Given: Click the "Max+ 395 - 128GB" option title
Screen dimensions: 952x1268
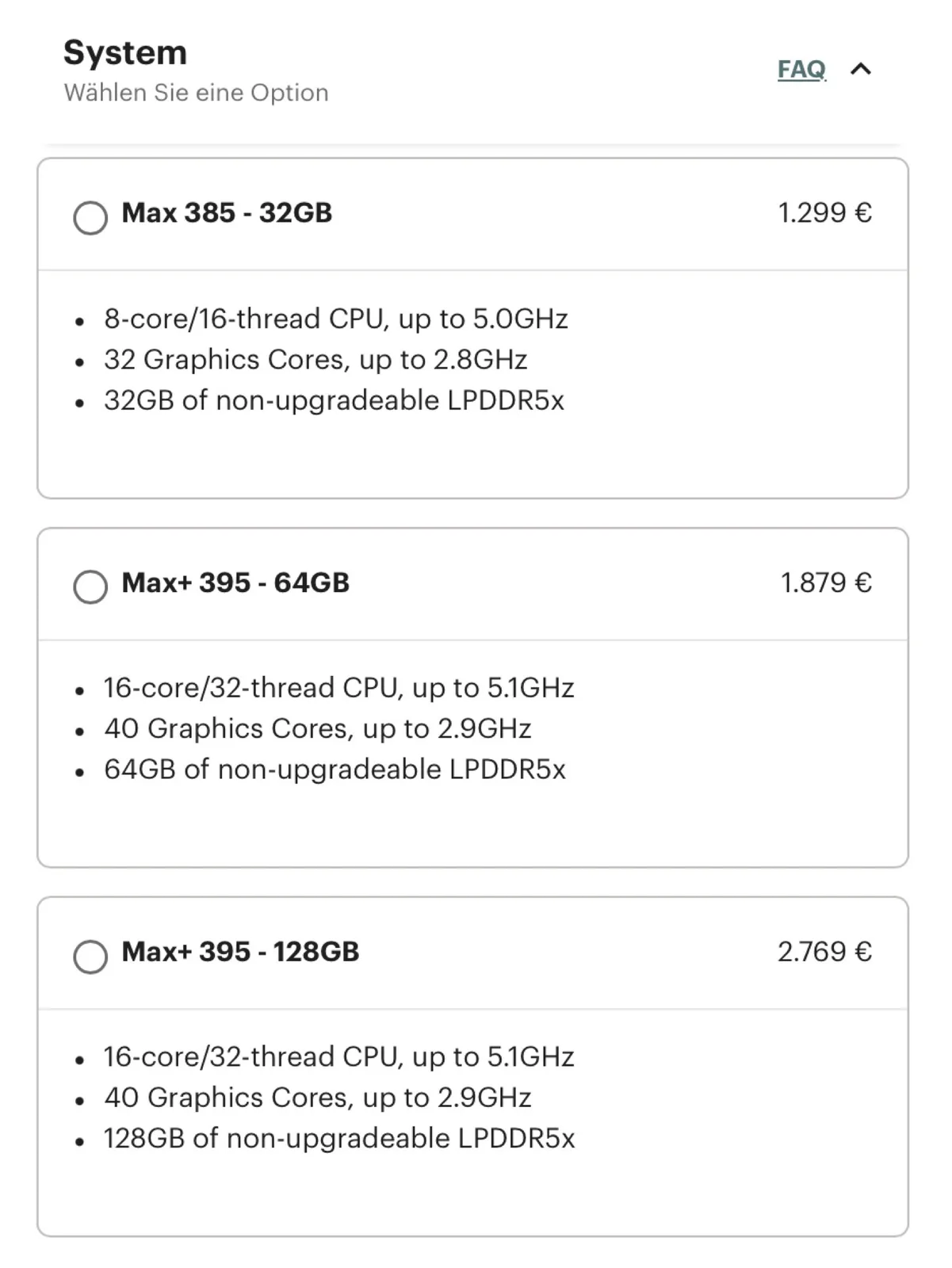Looking at the screenshot, I should 240,952.
